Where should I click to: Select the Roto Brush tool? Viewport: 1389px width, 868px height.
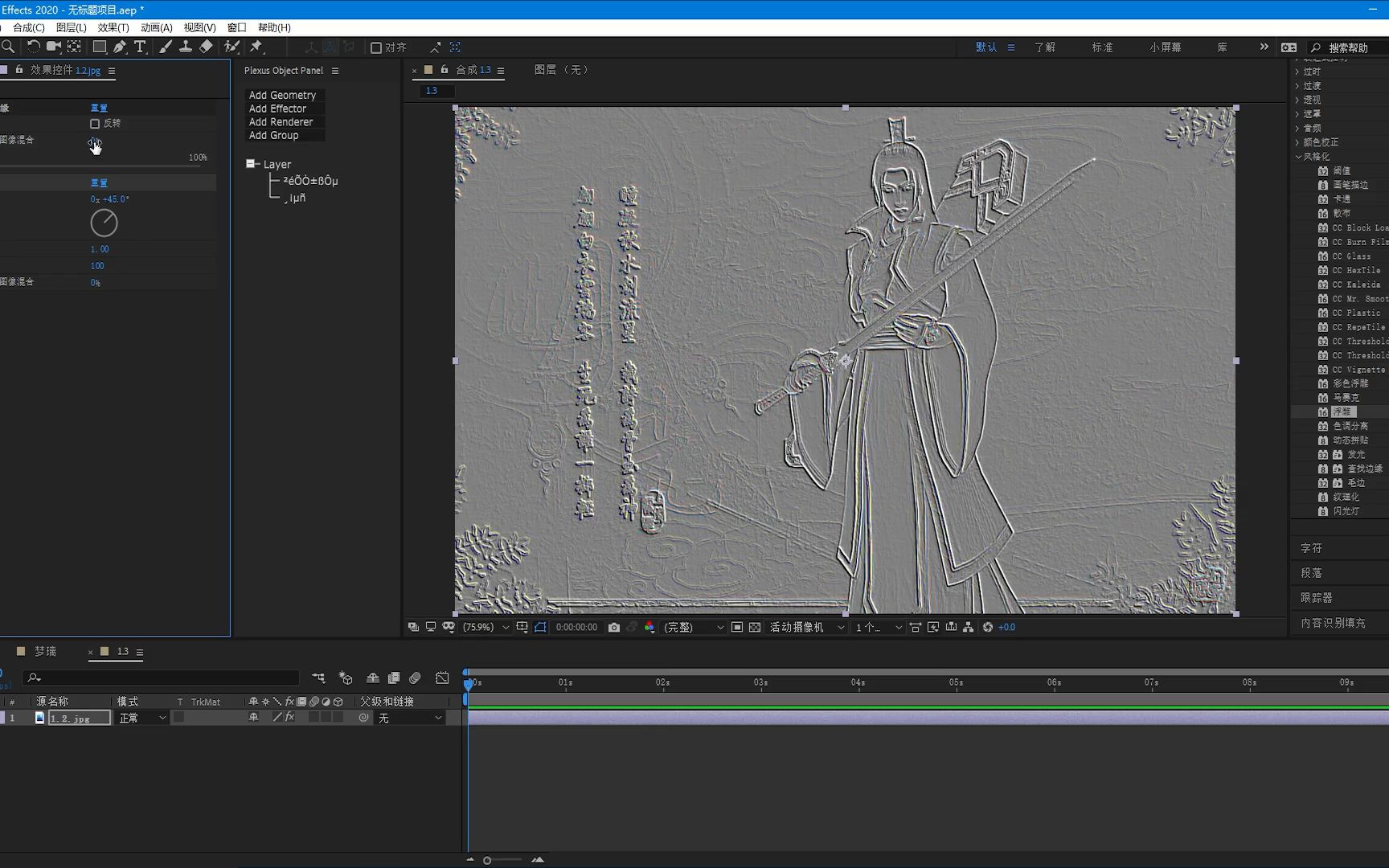click(x=231, y=47)
